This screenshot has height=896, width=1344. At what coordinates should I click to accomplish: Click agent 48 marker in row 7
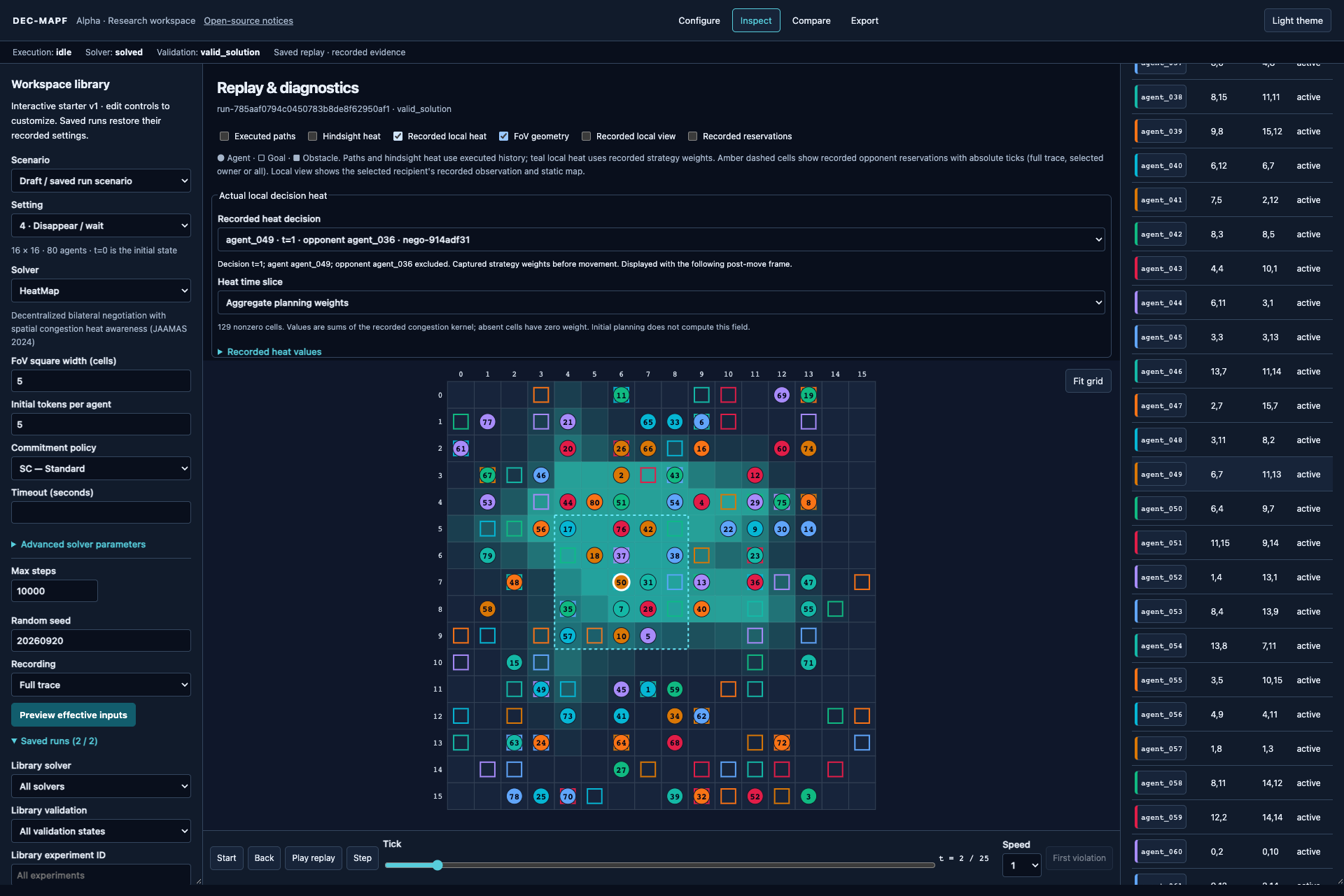coord(514,582)
